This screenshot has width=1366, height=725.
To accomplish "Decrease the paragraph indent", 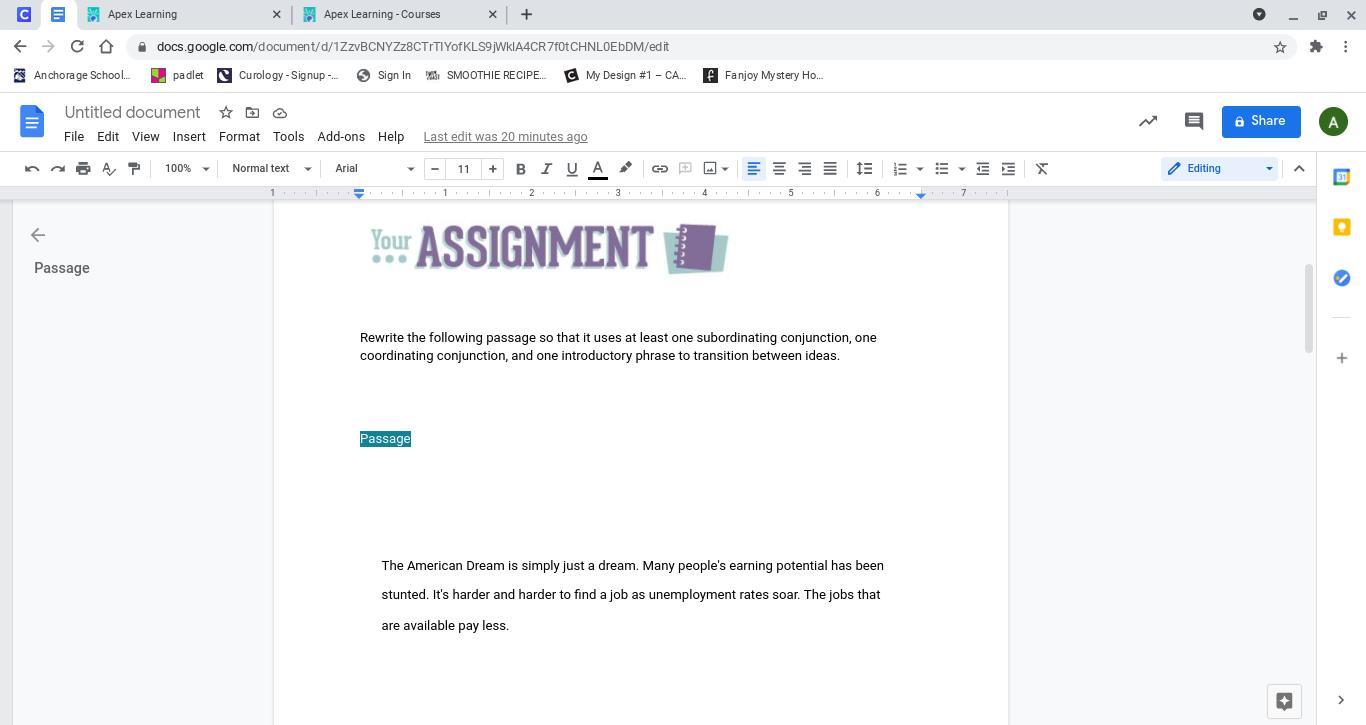I will point(983,169).
